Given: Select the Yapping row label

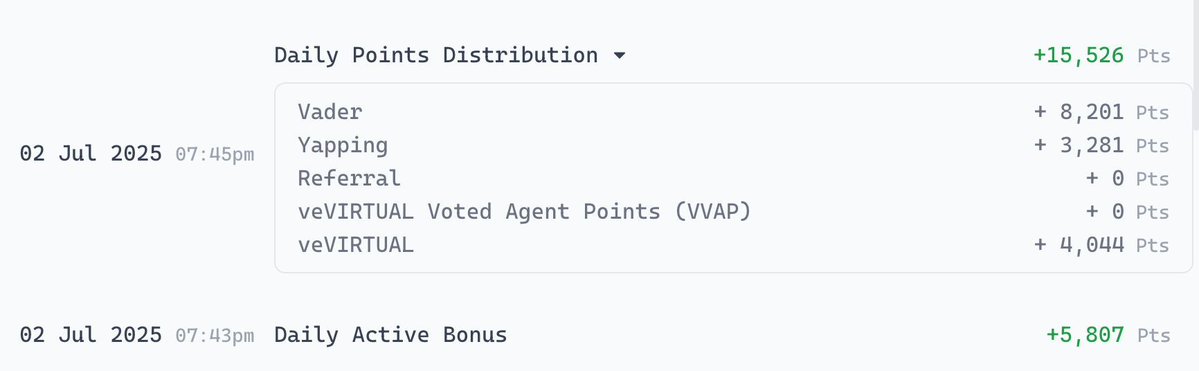Looking at the screenshot, I should pos(343,145).
